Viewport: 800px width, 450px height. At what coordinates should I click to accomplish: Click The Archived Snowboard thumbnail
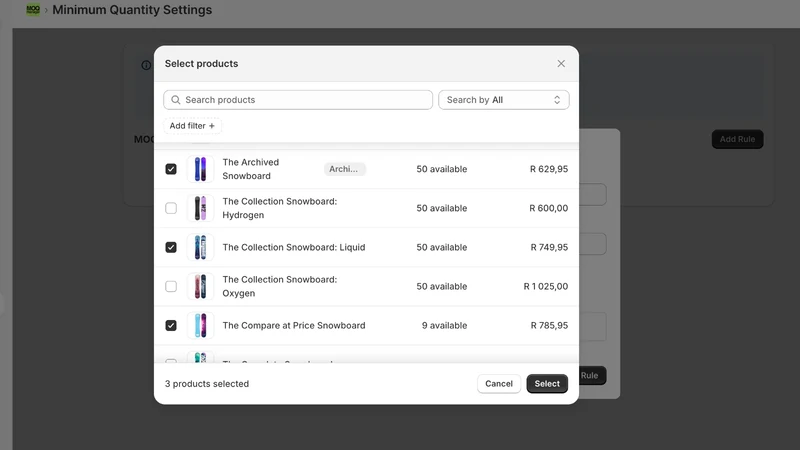[201, 169]
